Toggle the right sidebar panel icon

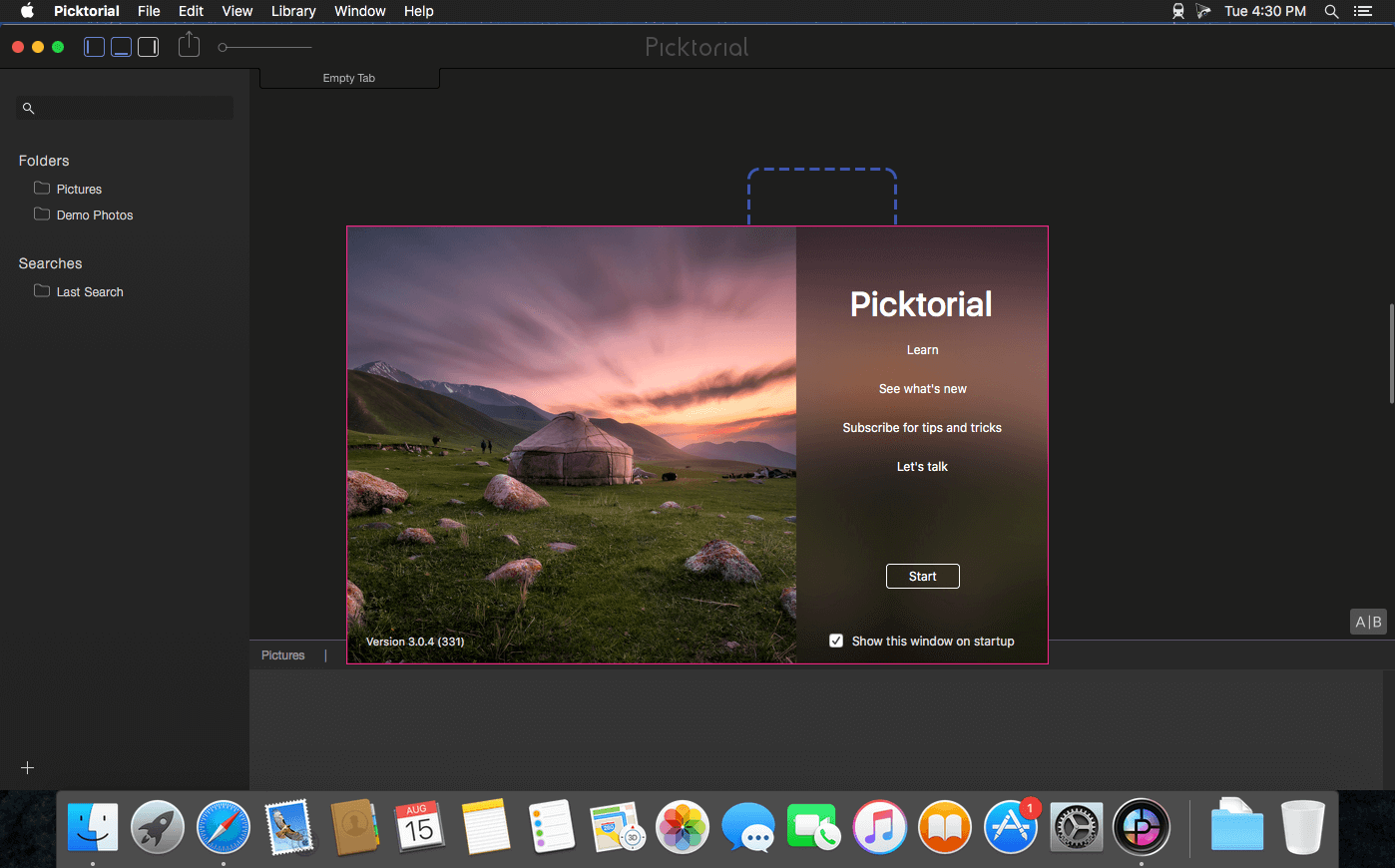[148, 47]
